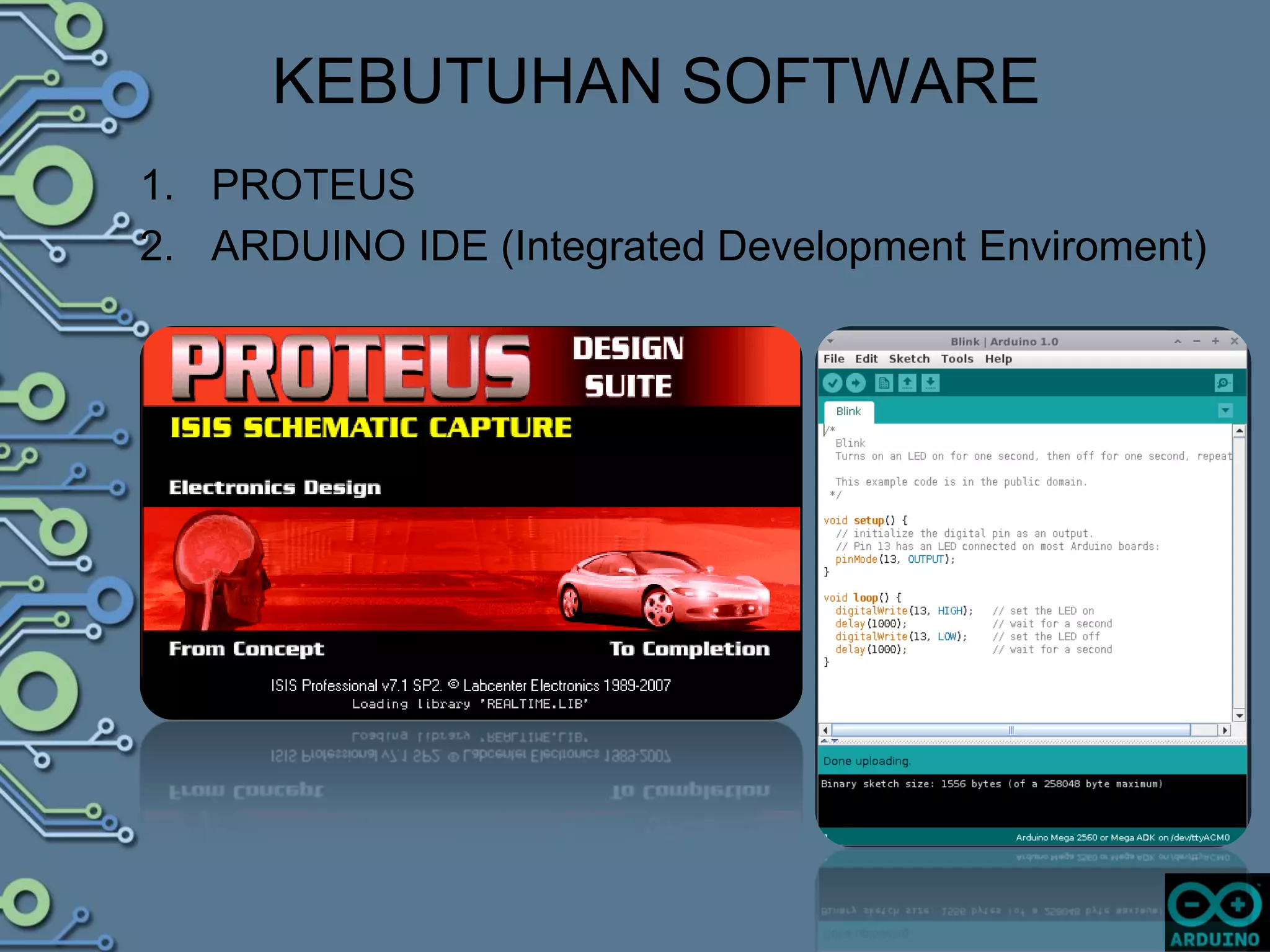The image size is (1270, 952).
Task: Open the Help menu
Action: point(998,359)
